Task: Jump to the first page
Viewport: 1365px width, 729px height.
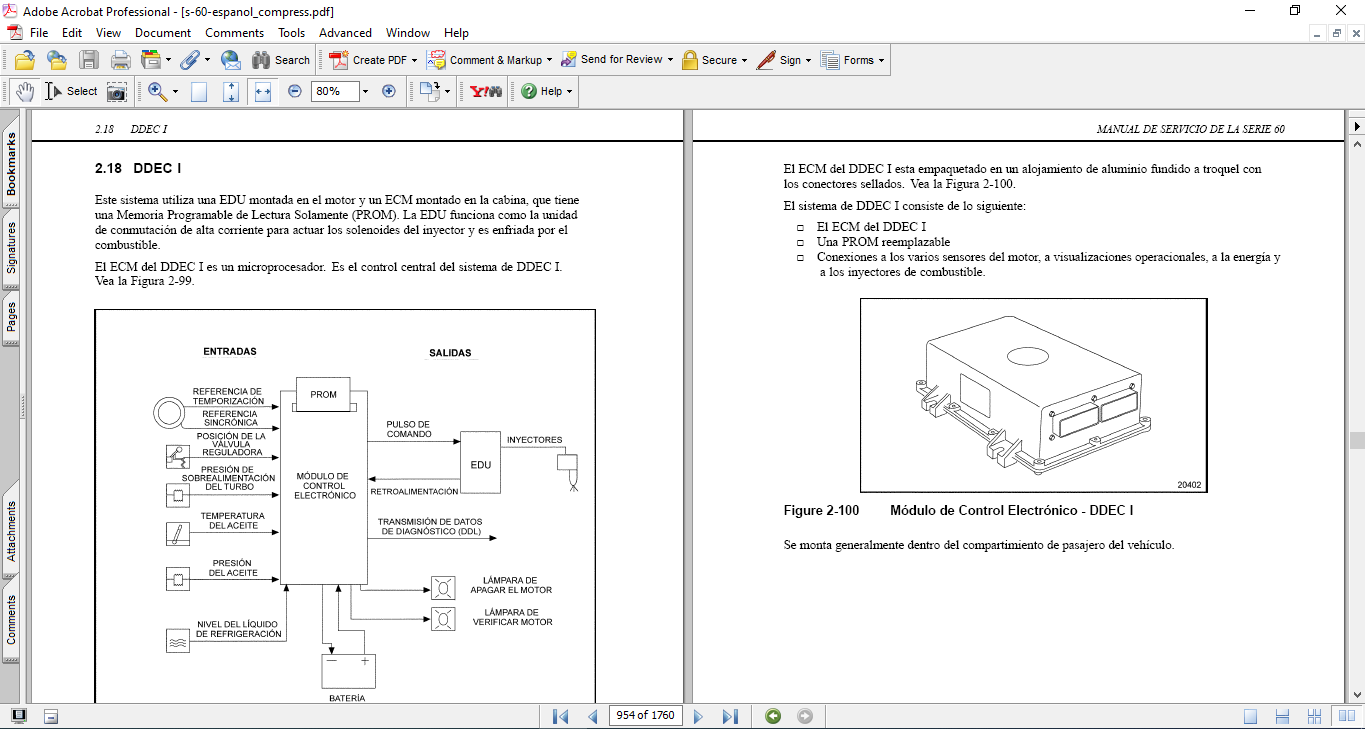Action: [x=561, y=716]
